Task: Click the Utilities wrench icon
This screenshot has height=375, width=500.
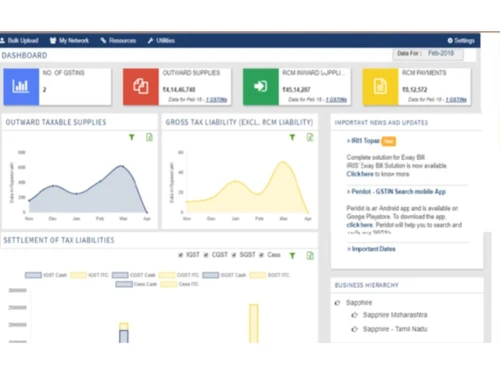Action: pyautogui.click(x=151, y=41)
